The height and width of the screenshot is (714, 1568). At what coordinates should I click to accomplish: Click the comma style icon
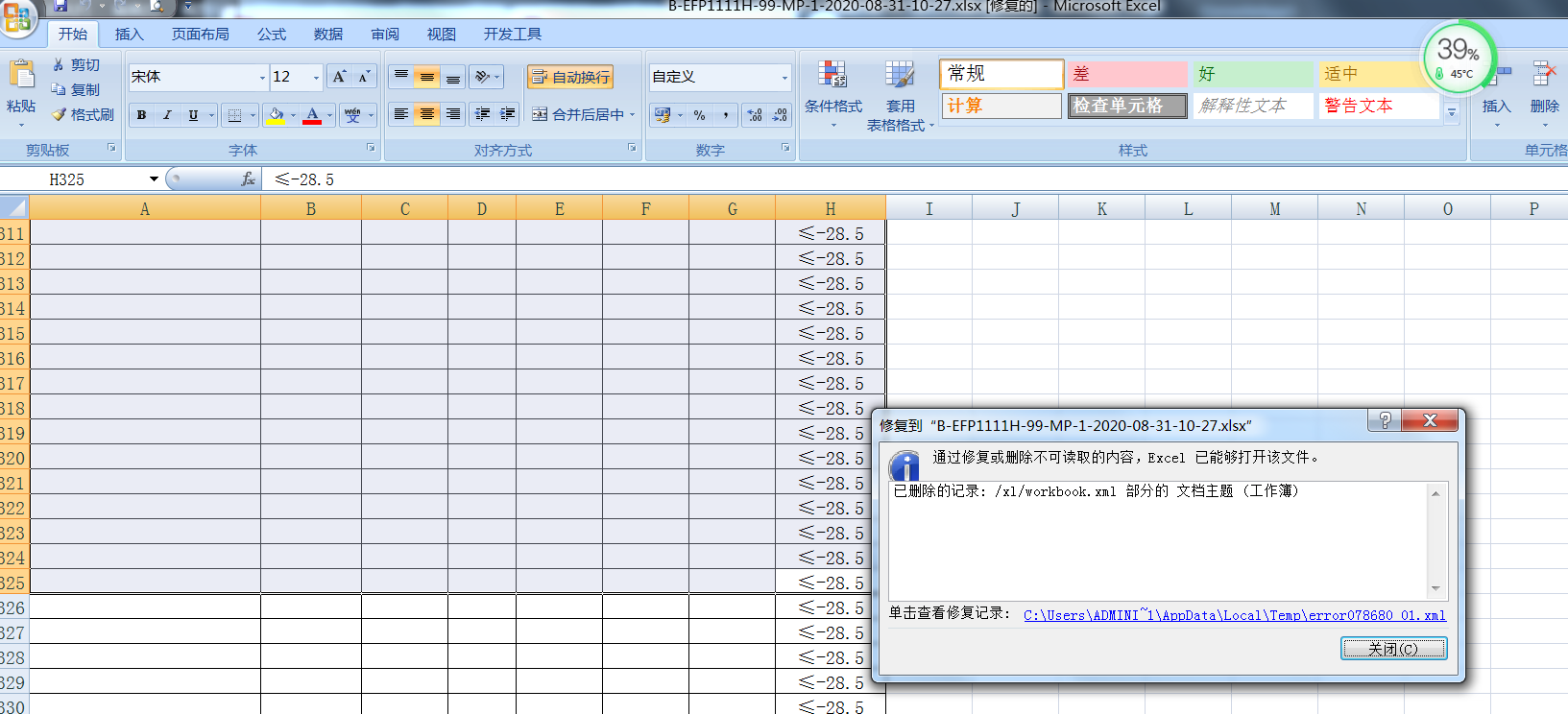tap(725, 115)
